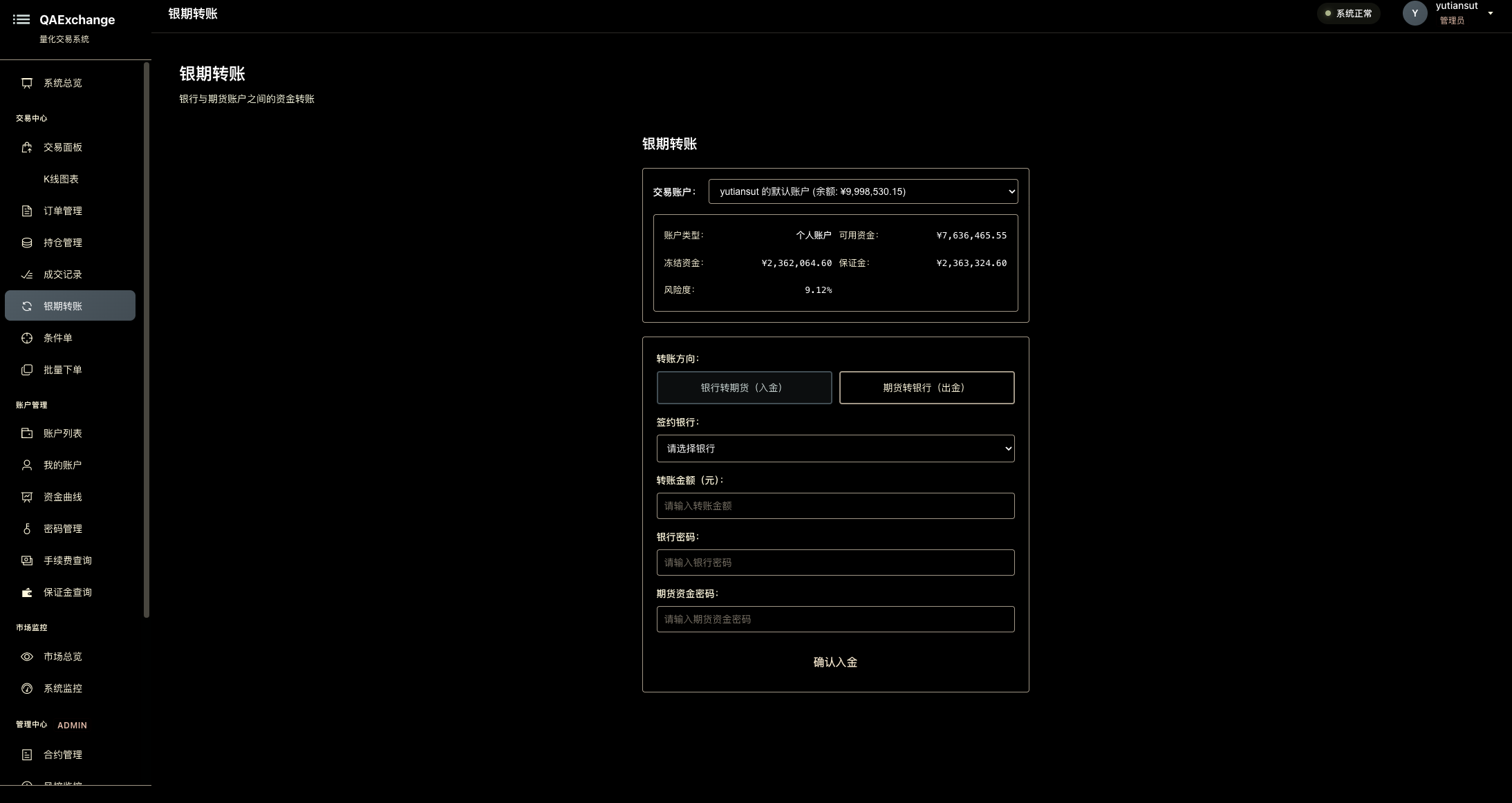
Task: Open the 交易账户 account dropdown
Action: pos(862,191)
